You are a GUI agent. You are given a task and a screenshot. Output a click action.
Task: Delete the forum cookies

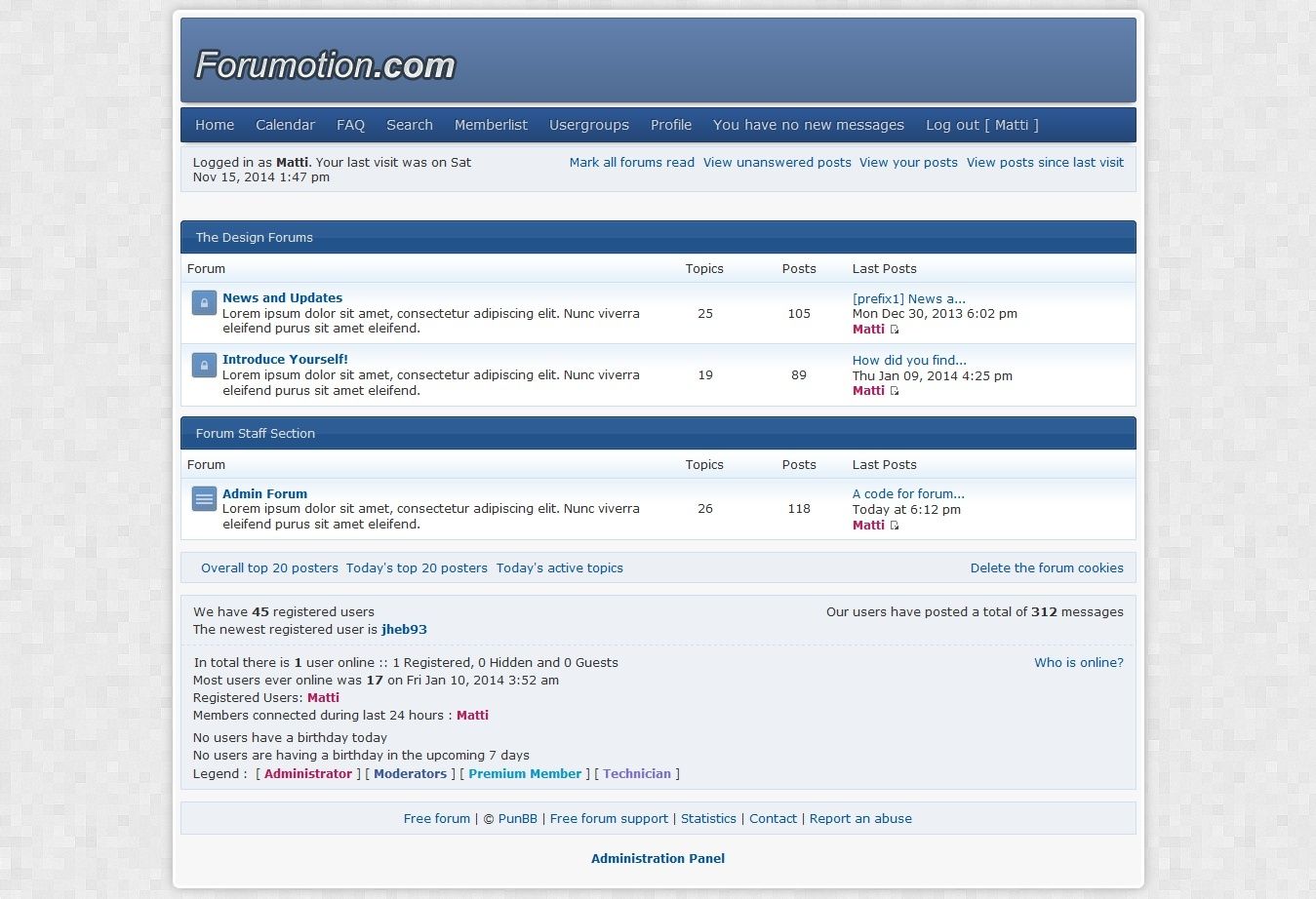point(1047,568)
